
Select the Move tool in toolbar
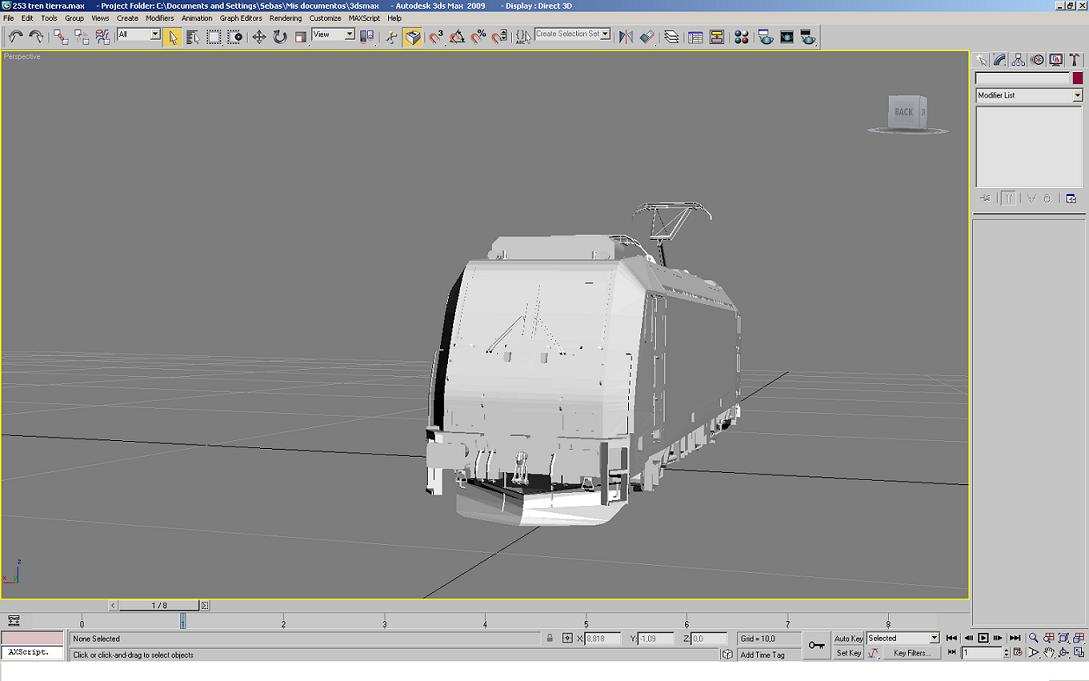[259, 37]
